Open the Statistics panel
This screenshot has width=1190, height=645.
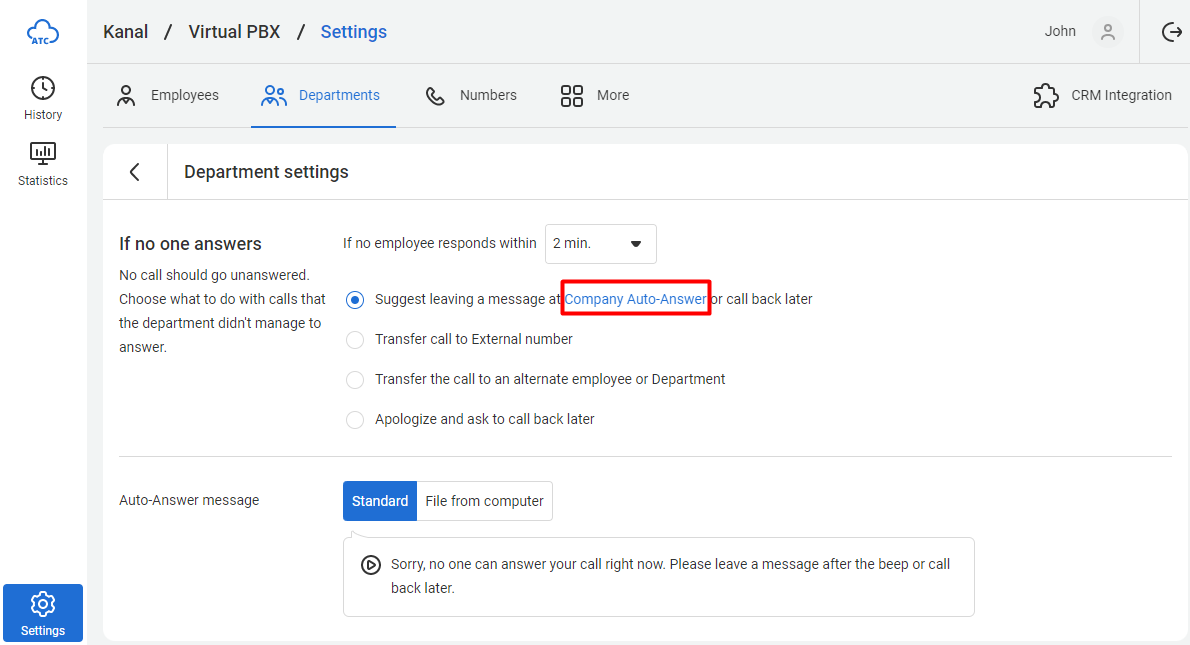43,164
